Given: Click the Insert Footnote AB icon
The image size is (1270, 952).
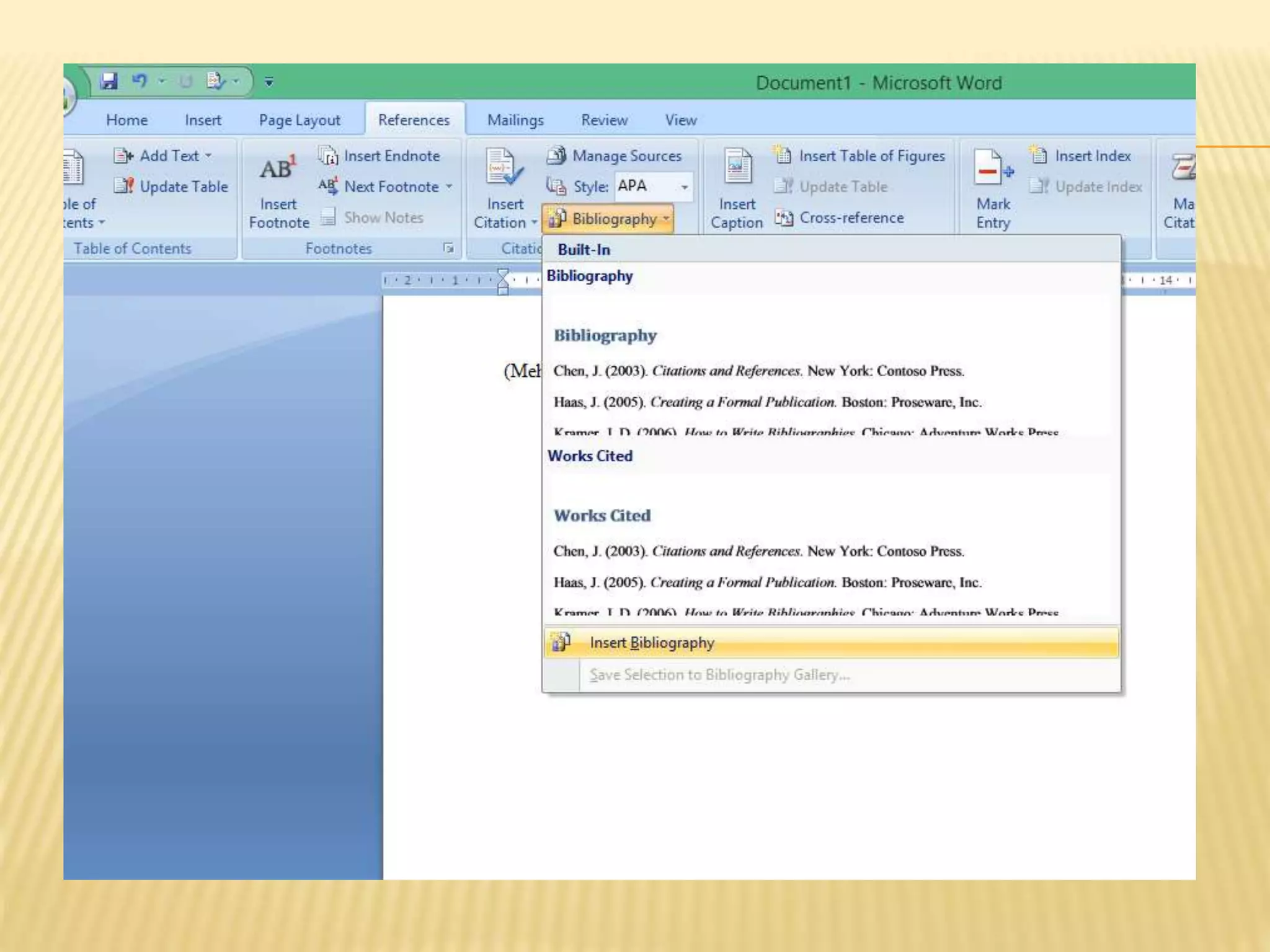Looking at the screenshot, I should click(x=278, y=169).
